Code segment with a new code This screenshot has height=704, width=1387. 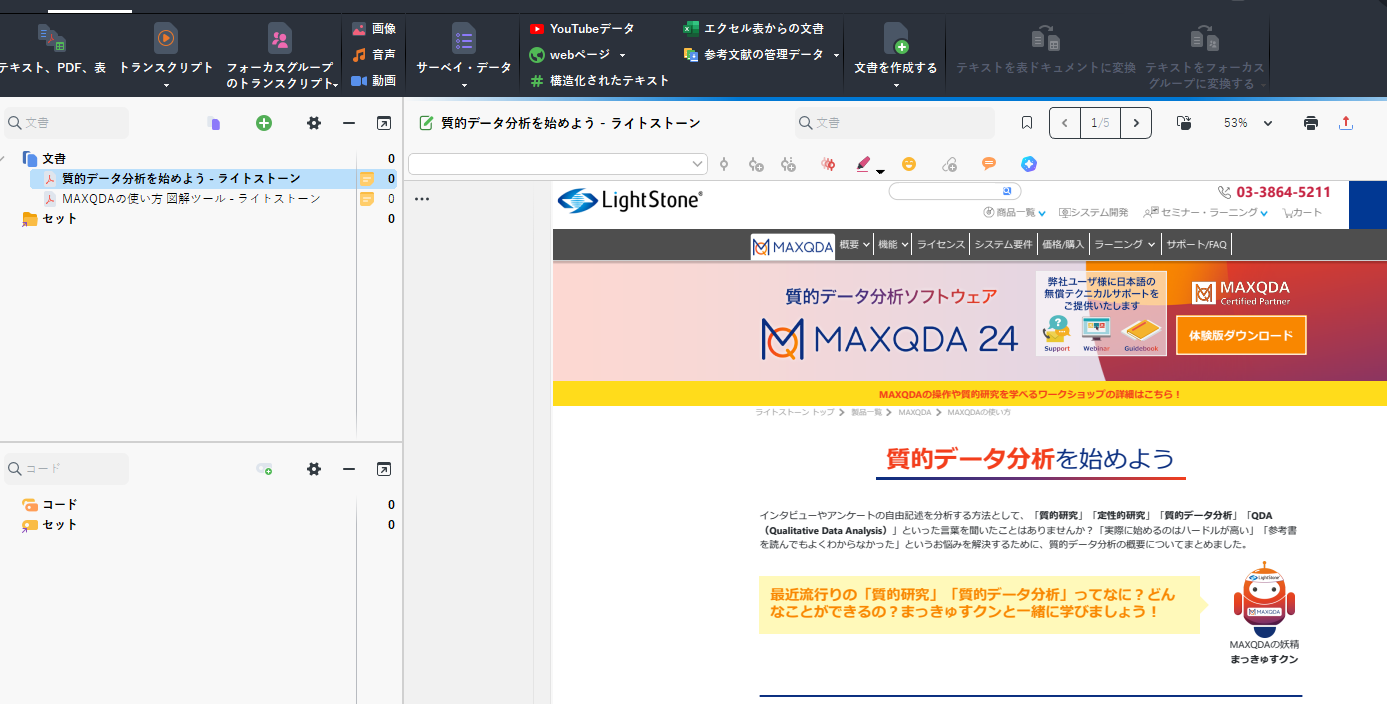(756, 164)
